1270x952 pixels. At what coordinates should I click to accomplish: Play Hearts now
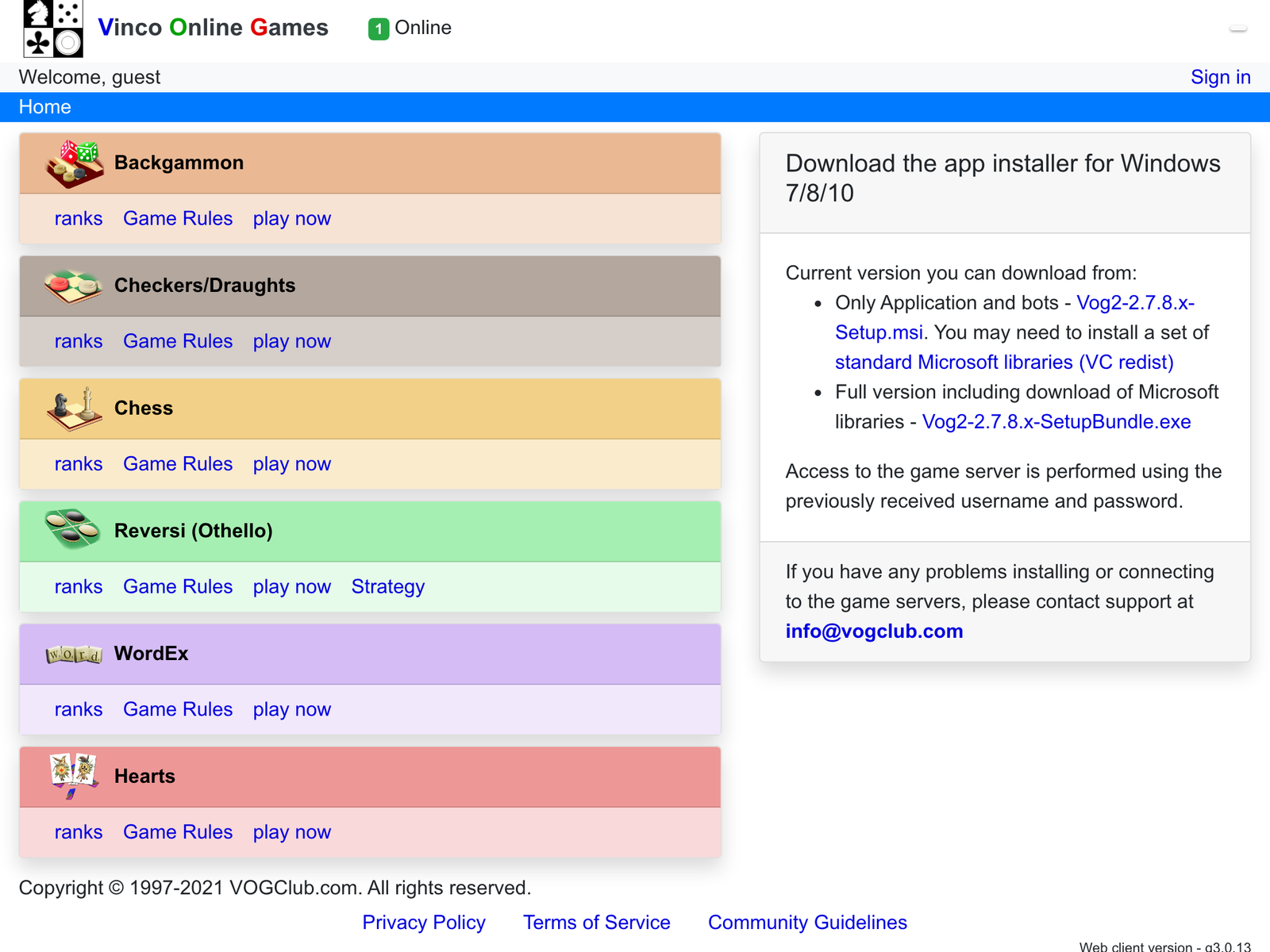[292, 832]
